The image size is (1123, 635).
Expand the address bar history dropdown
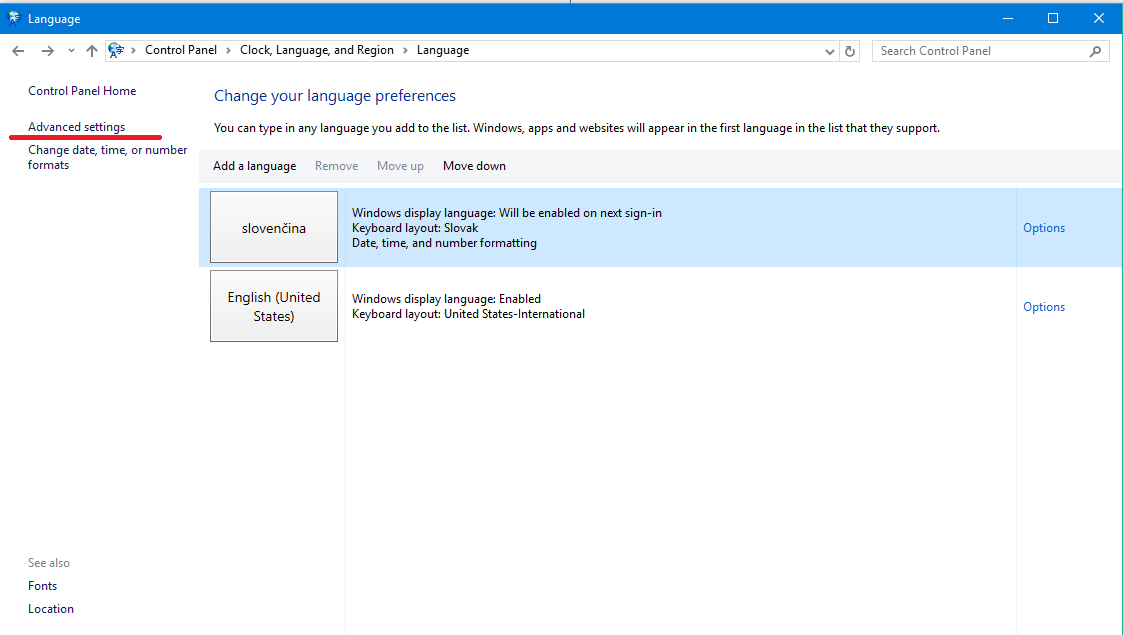pyautogui.click(x=829, y=52)
